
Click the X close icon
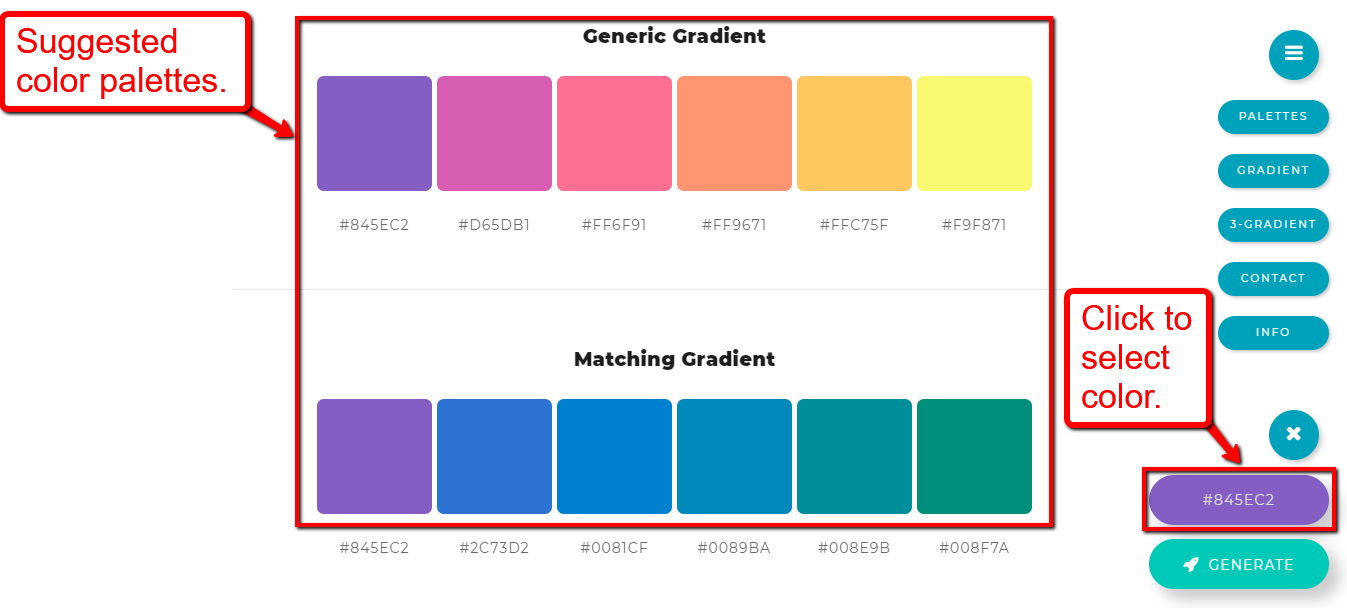[x=1293, y=435]
